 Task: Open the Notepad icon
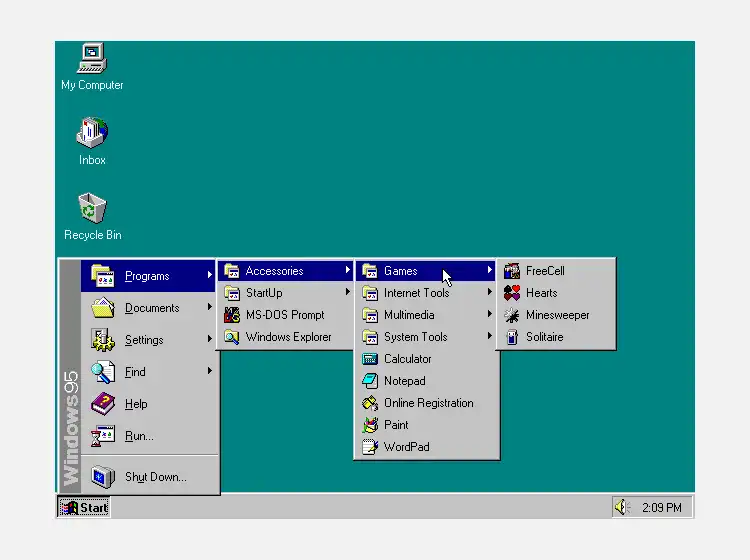[x=370, y=381]
